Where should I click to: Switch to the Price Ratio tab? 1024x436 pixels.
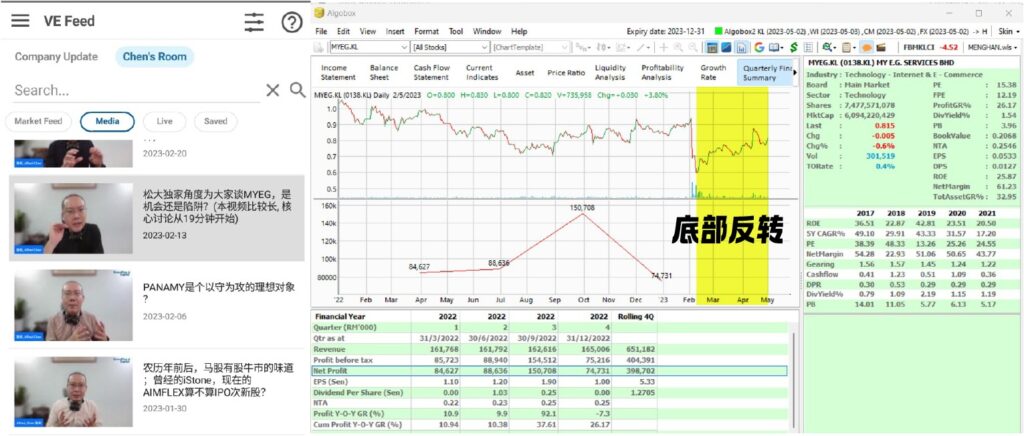566,73
